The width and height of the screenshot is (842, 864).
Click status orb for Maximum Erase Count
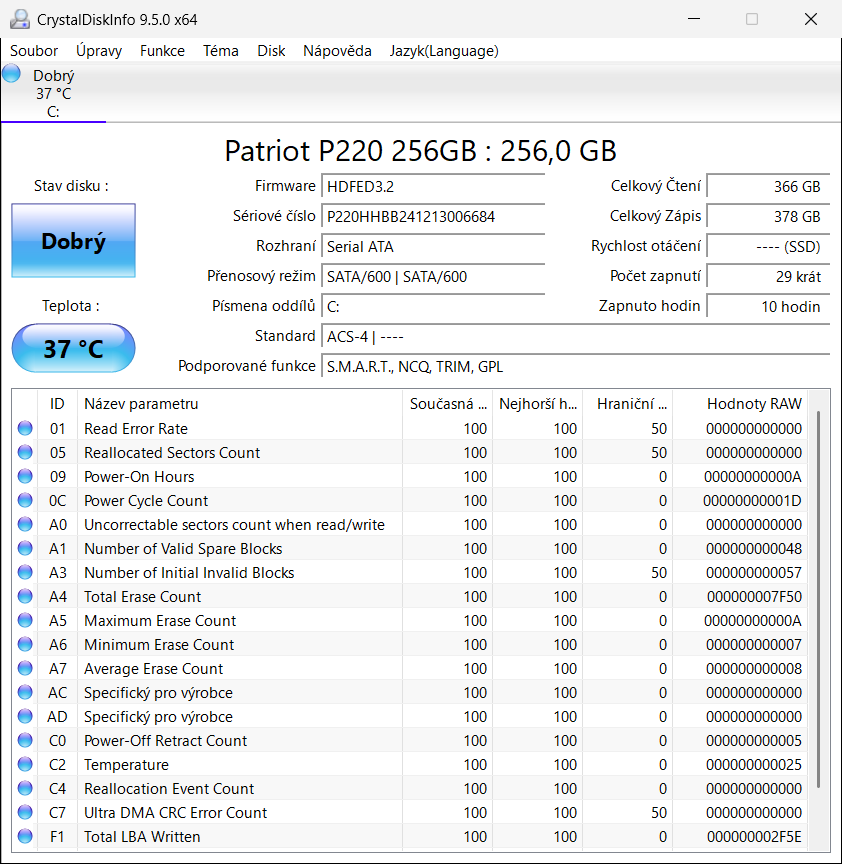click(x=25, y=620)
